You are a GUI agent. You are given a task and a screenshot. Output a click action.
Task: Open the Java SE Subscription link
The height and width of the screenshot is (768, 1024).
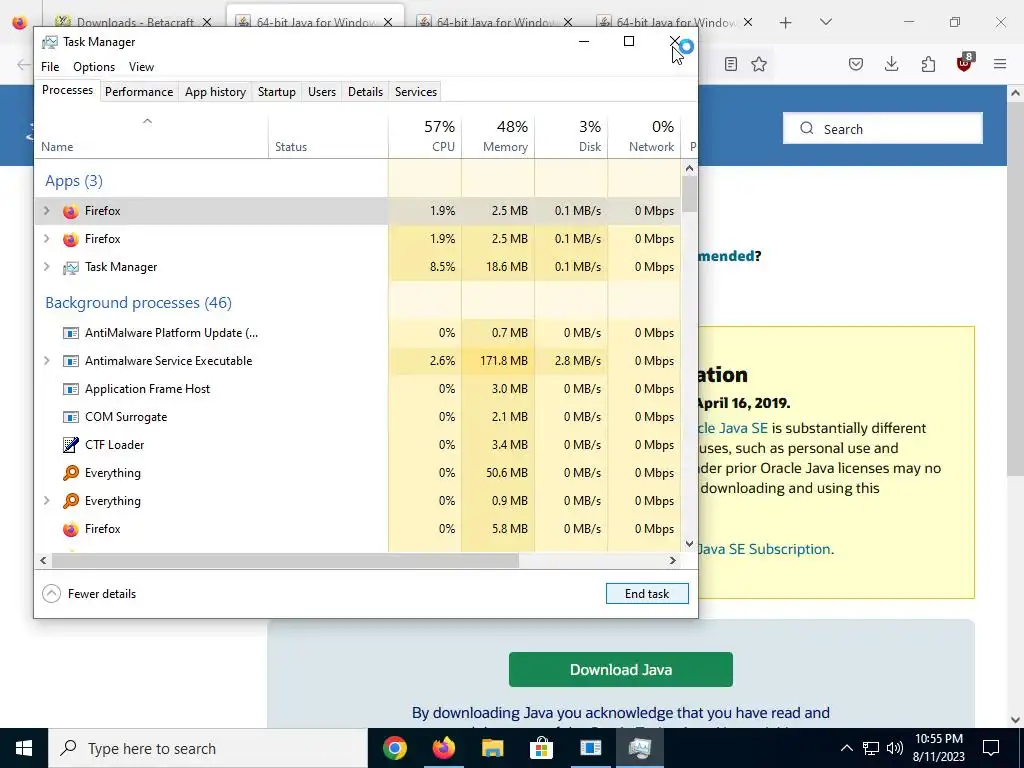(764, 549)
